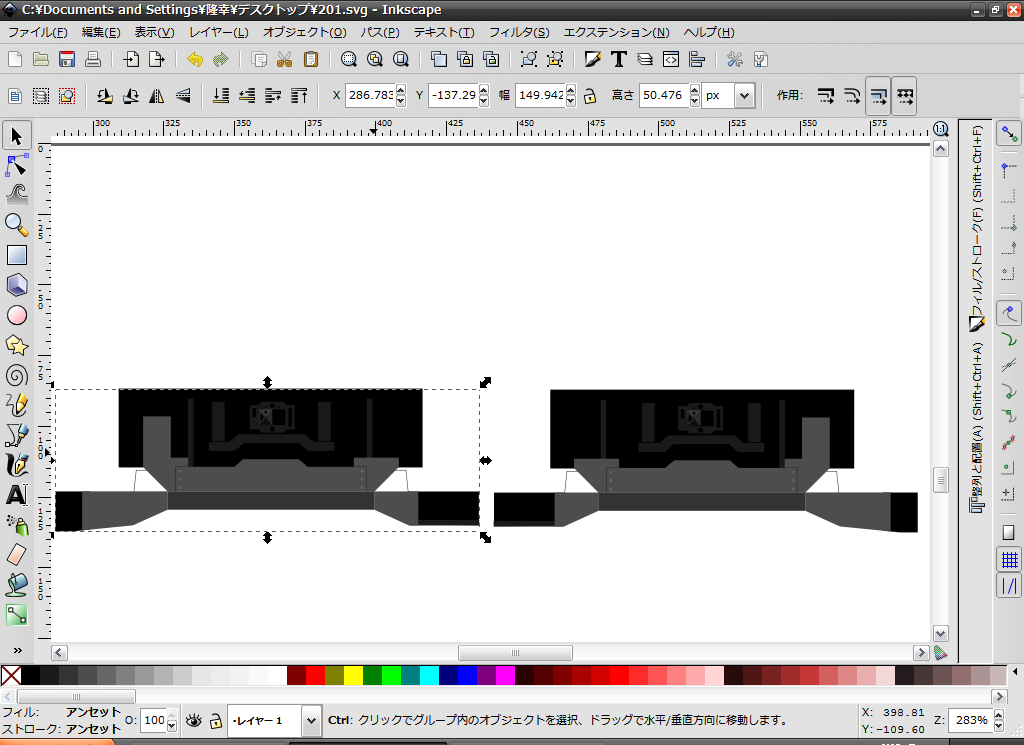Toggle current layer visibility eye icon
Viewport: 1024px width, 745px height.
[194, 720]
